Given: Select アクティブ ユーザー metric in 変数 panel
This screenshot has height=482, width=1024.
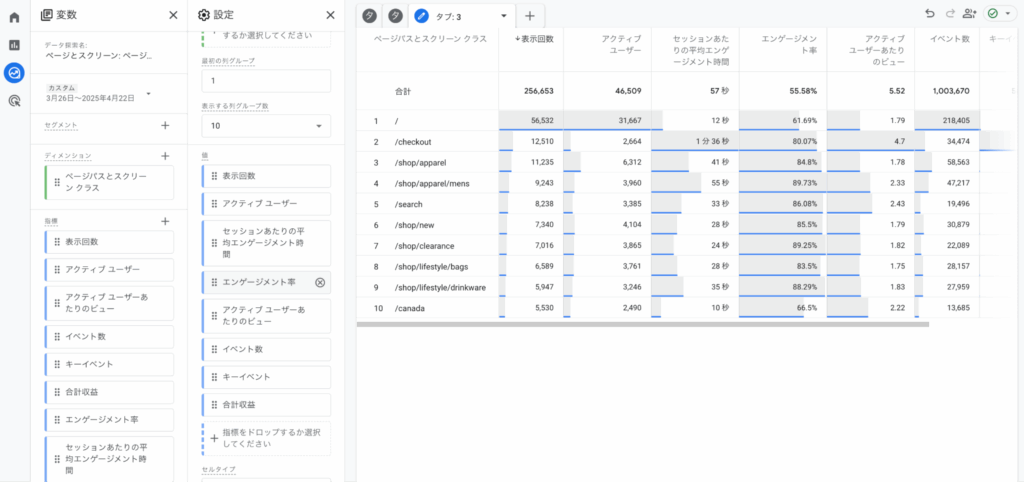Looking at the screenshot, I should tap(109, 270).
